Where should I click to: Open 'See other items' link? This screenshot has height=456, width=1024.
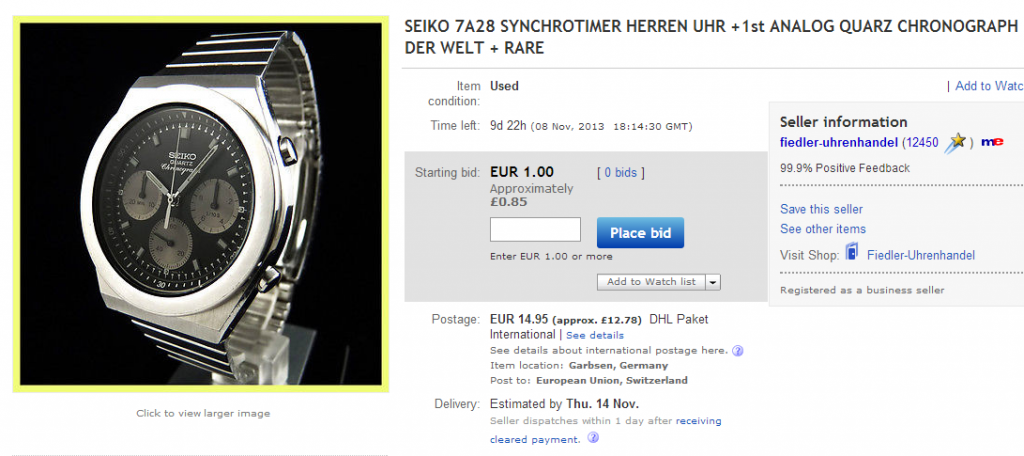(x=823, y=229)
